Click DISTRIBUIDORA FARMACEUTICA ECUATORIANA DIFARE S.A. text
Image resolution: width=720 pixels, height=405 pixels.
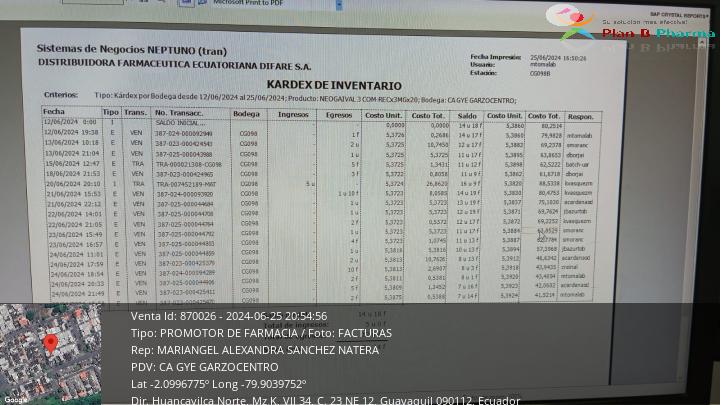coord(174,64)
